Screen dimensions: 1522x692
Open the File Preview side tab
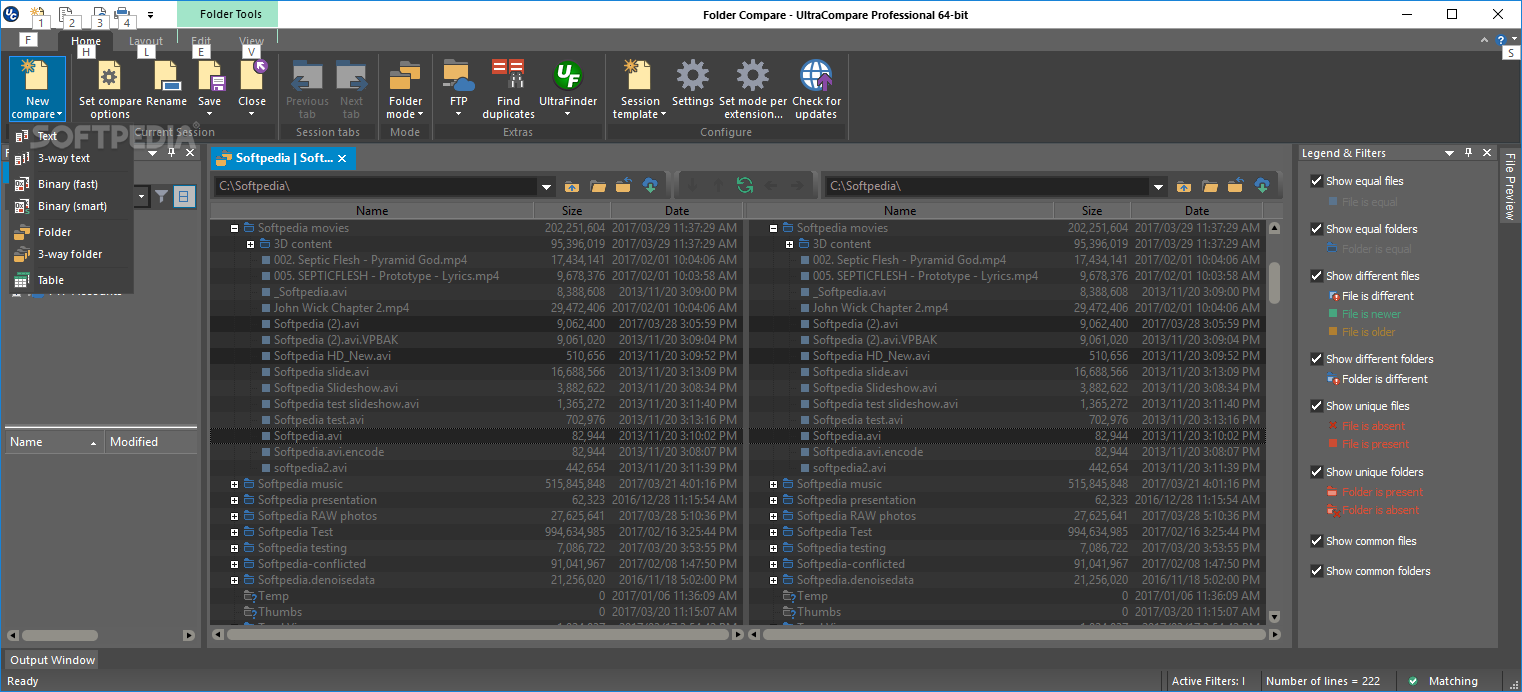pyautogui.click(x=1510, y=187)
